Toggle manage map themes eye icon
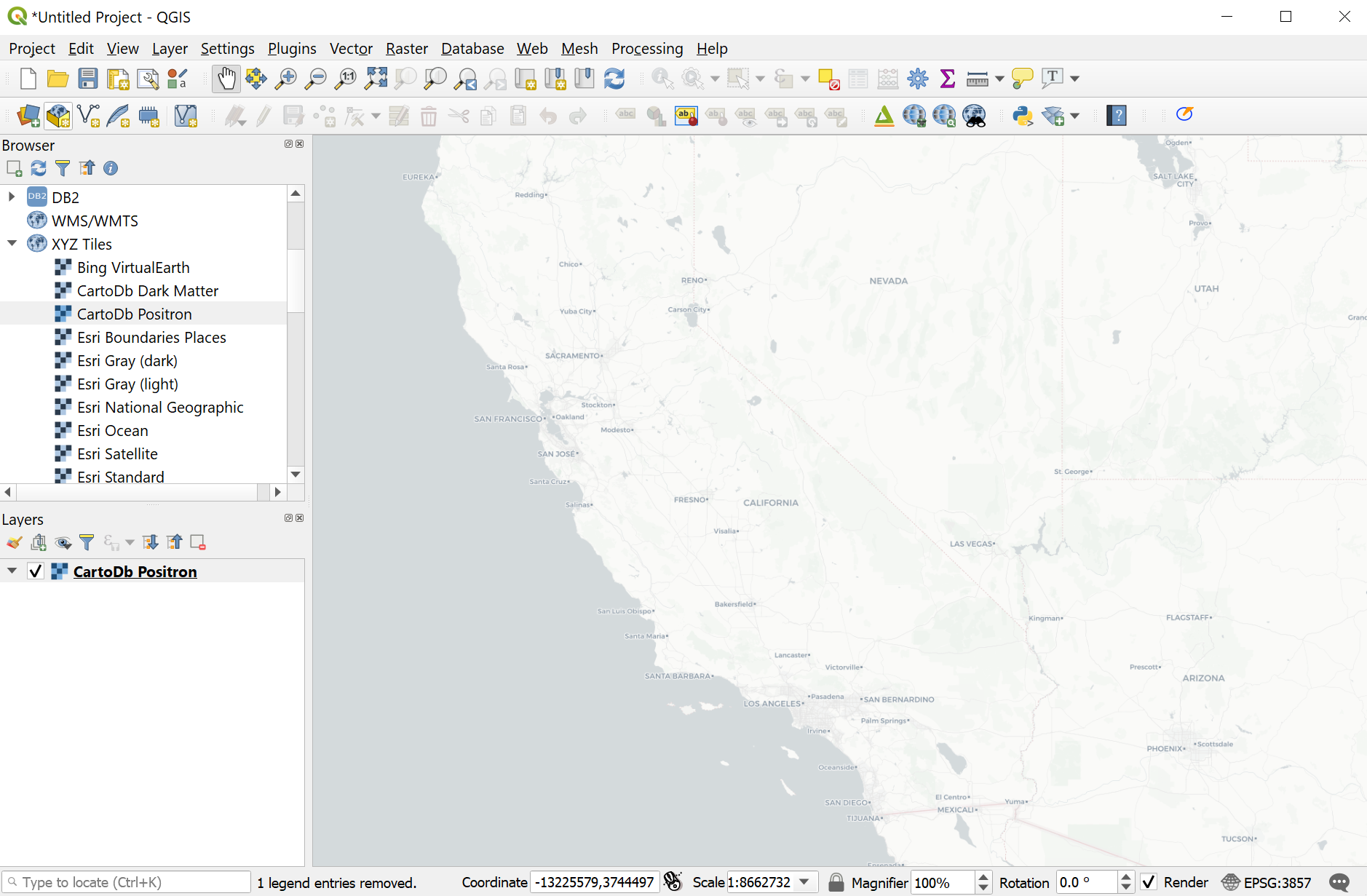Image resolution: width=1367 pixels, height=896 pixels. [x=63, y=542]
